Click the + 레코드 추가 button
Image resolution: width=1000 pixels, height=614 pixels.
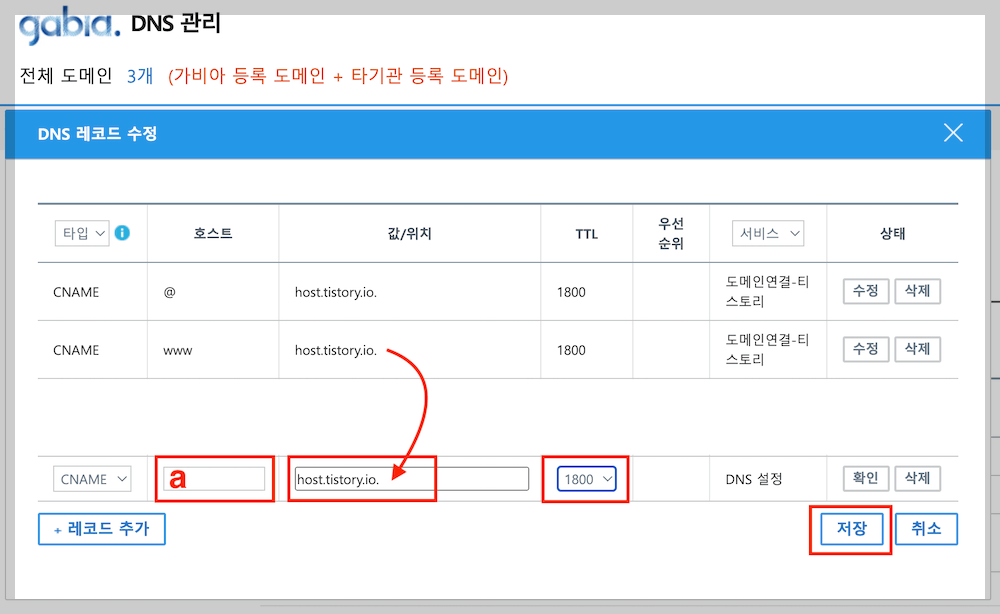click(x=101, y=529)
